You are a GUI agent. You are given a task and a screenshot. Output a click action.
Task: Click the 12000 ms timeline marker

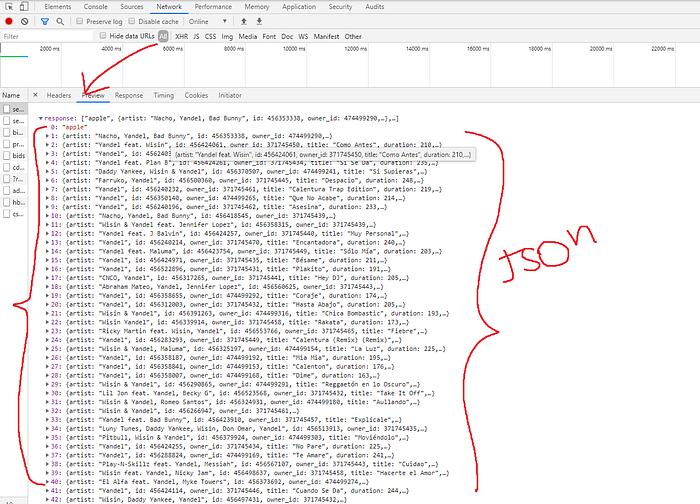tap(356, 48)
